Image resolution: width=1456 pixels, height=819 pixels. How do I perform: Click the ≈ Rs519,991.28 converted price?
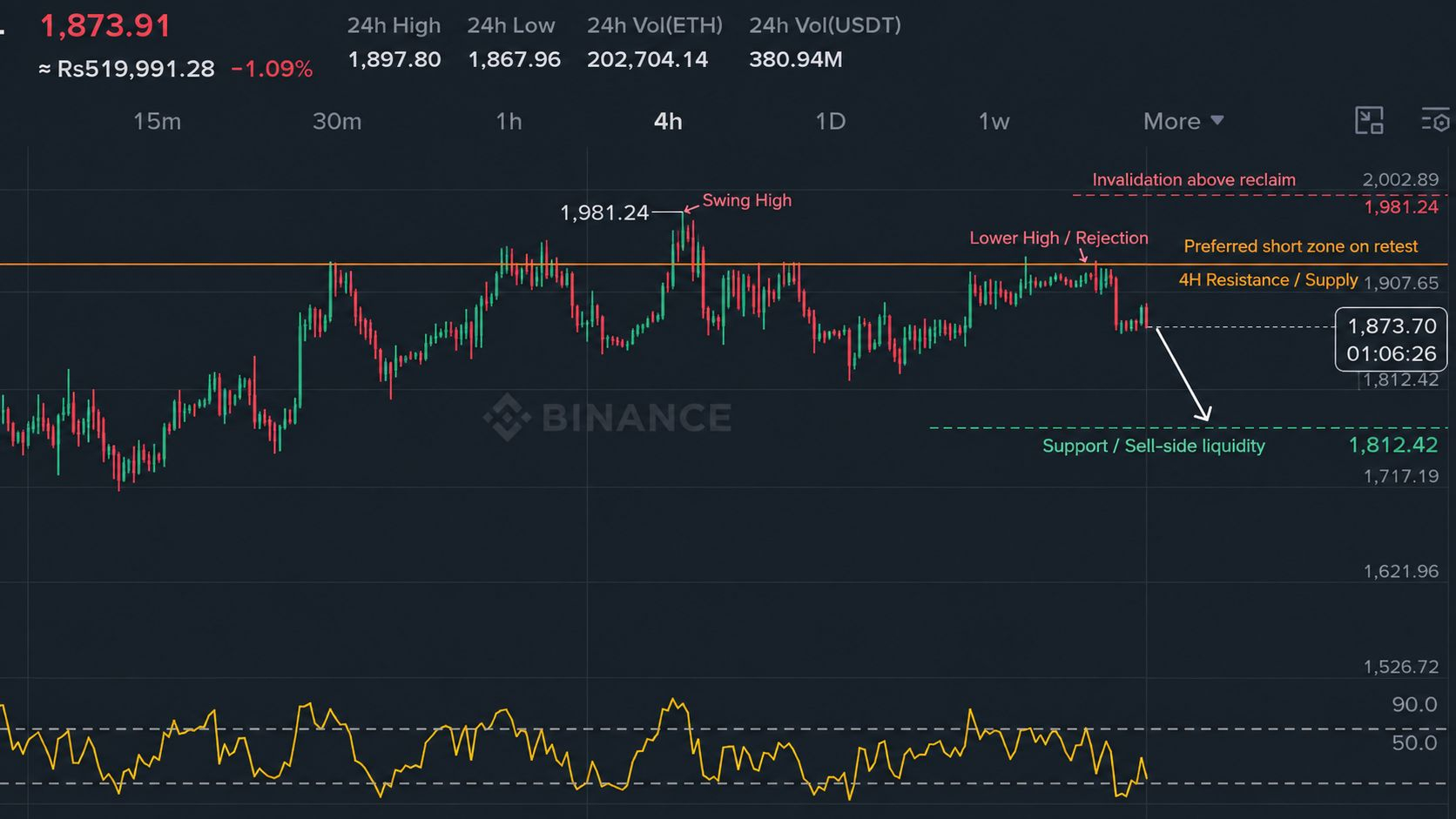tap(126, 69)
